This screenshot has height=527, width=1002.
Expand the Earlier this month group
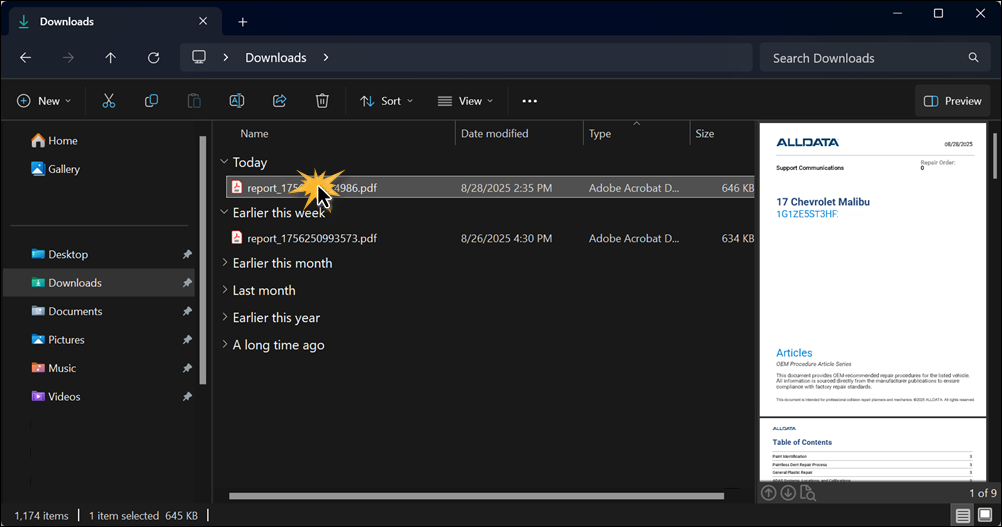224,263
